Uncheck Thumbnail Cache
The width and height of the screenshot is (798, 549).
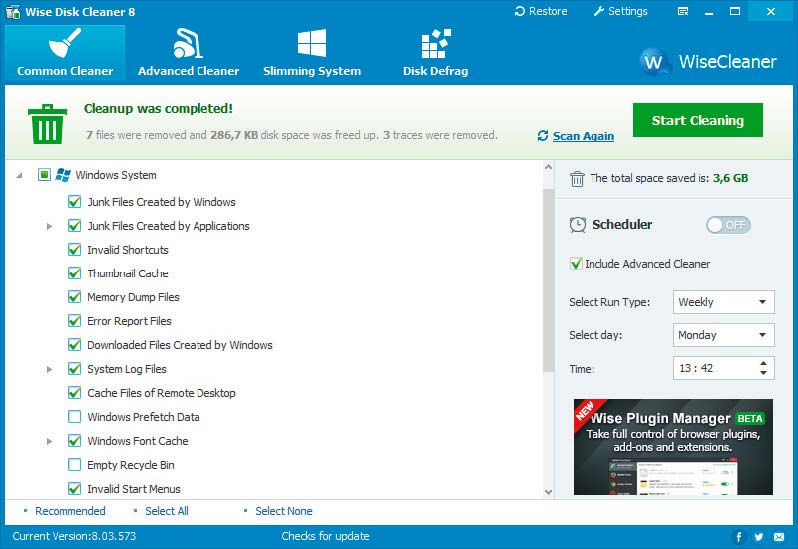pos(74,273)
